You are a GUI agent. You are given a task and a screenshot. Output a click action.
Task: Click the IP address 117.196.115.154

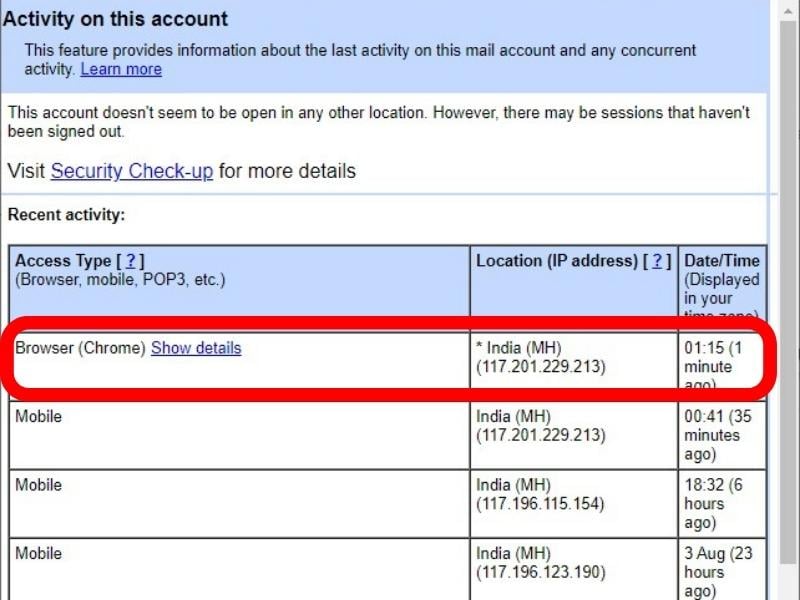(x=540, y=504)
